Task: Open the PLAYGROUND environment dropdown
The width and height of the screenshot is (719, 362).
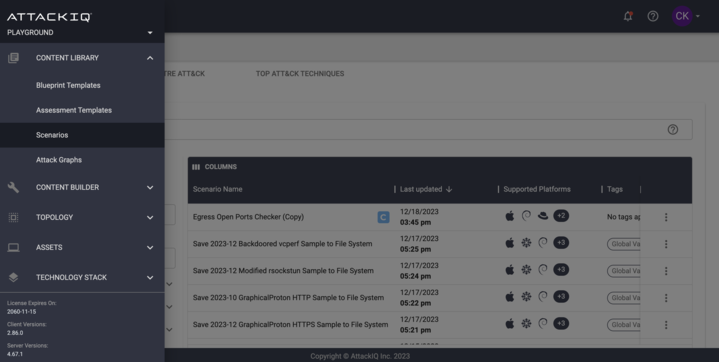Action: pos(80,33)
